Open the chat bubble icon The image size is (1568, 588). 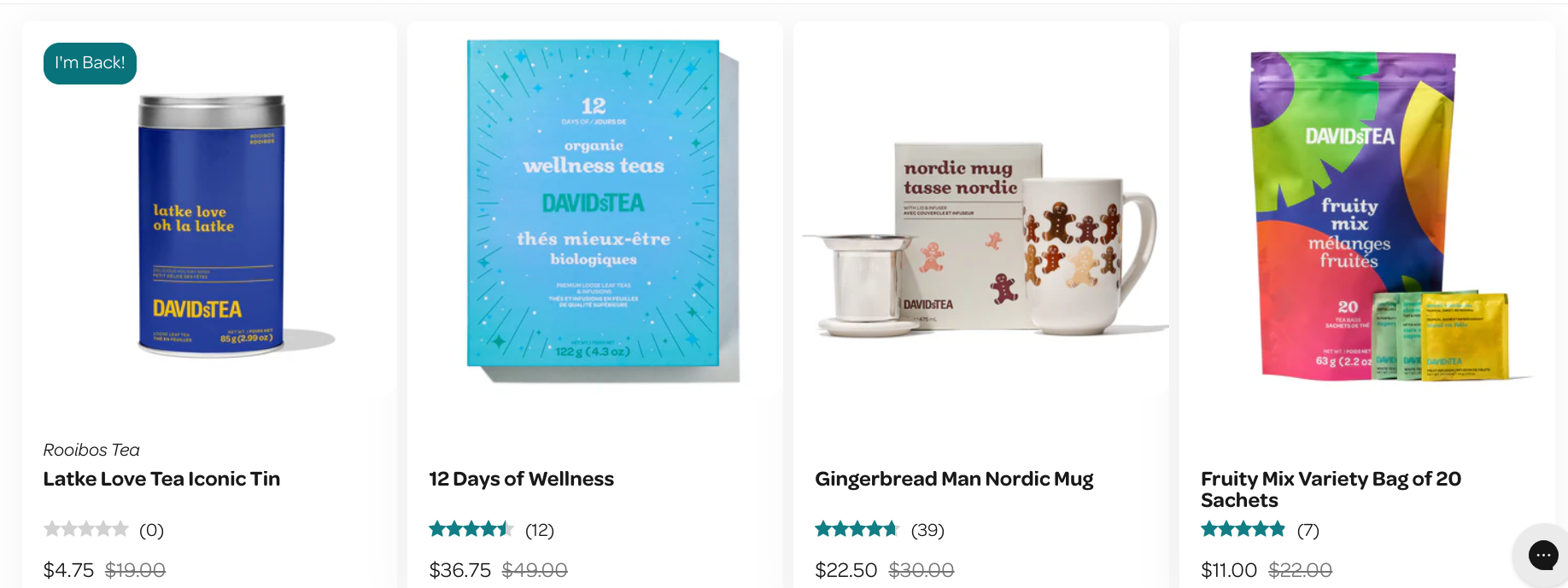point(1542,556)
